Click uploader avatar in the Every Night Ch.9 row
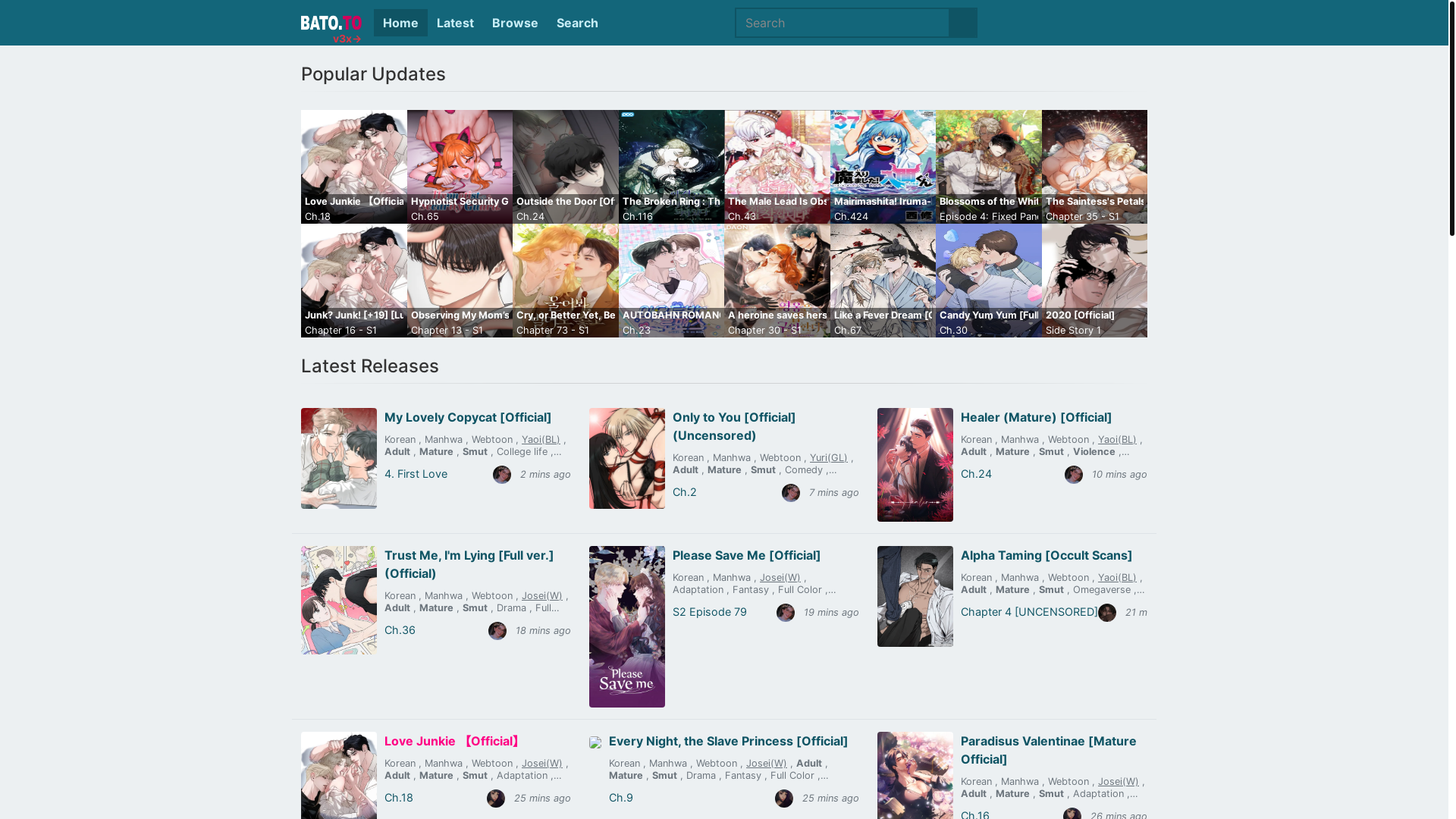Viewport: 1456px width, 819px height. pos(784,799)
